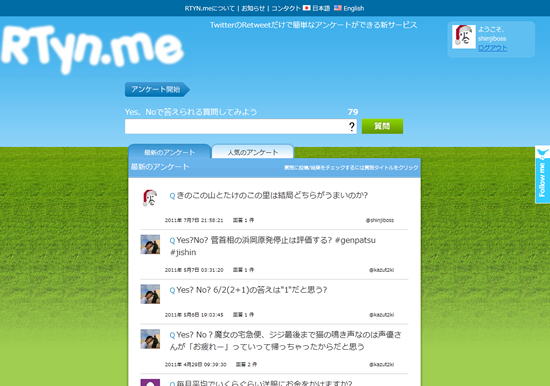Click timestamp 2011年 5月6日 19:03:45

194,315
